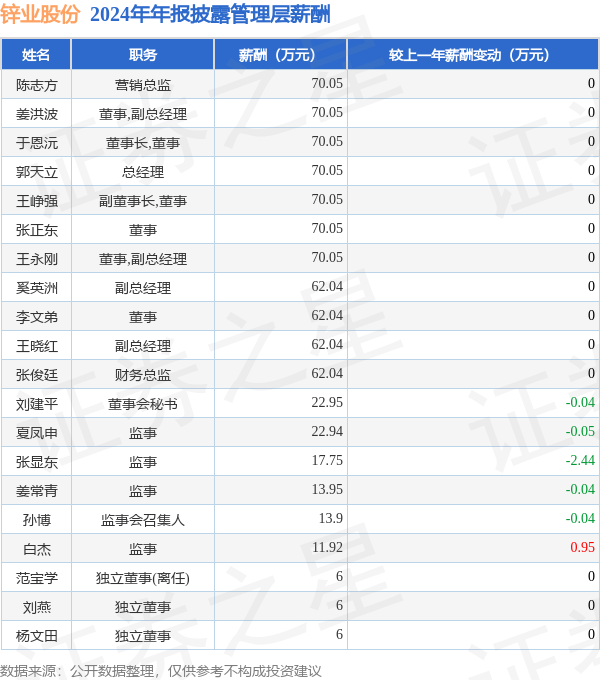The width and height of the screenshot is (600, 680).
Task: Select the name 于恩沅
Action: (37, 143)
